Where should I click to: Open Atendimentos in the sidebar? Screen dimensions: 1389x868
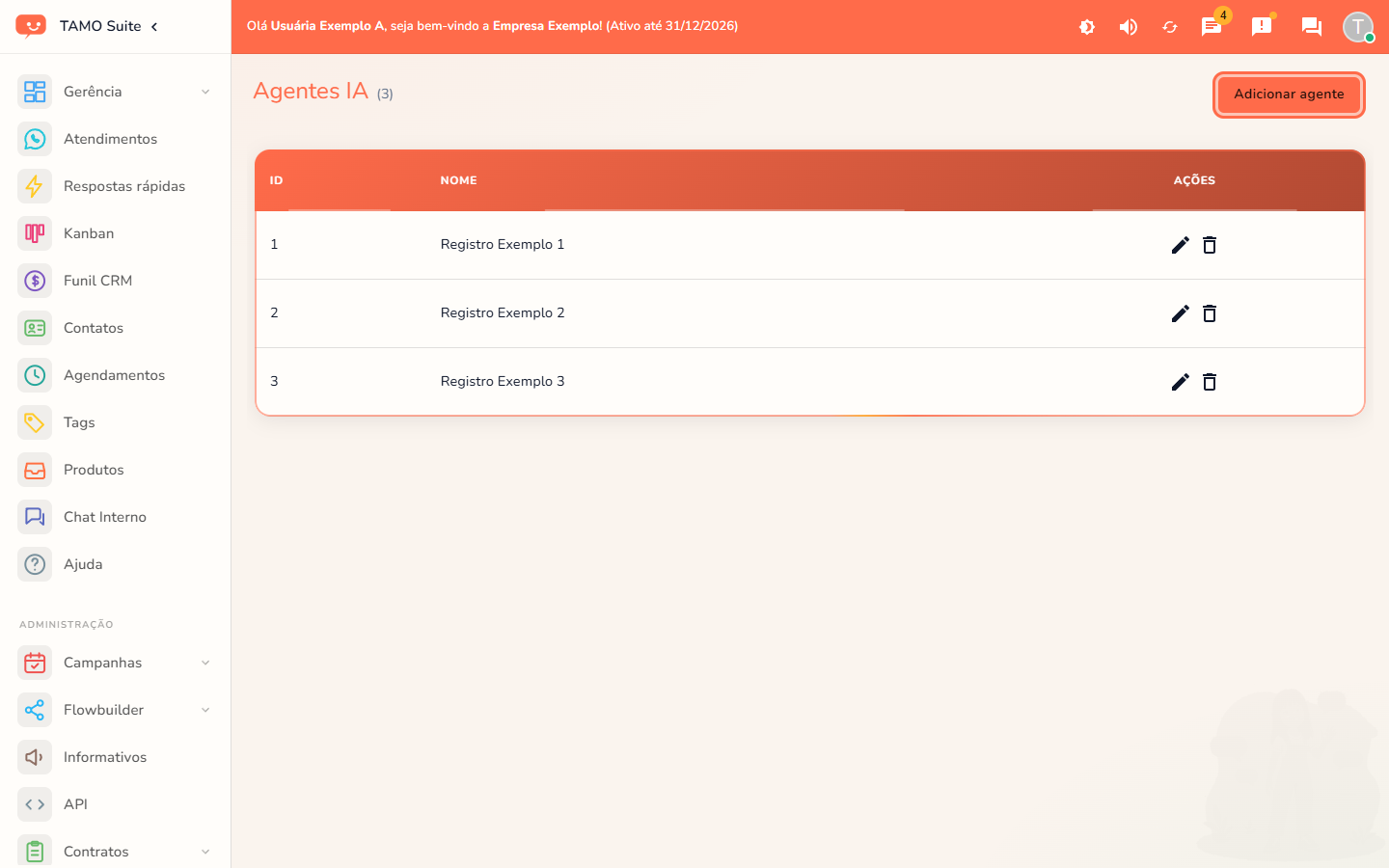pyautogui.click(x=115, y=139)
